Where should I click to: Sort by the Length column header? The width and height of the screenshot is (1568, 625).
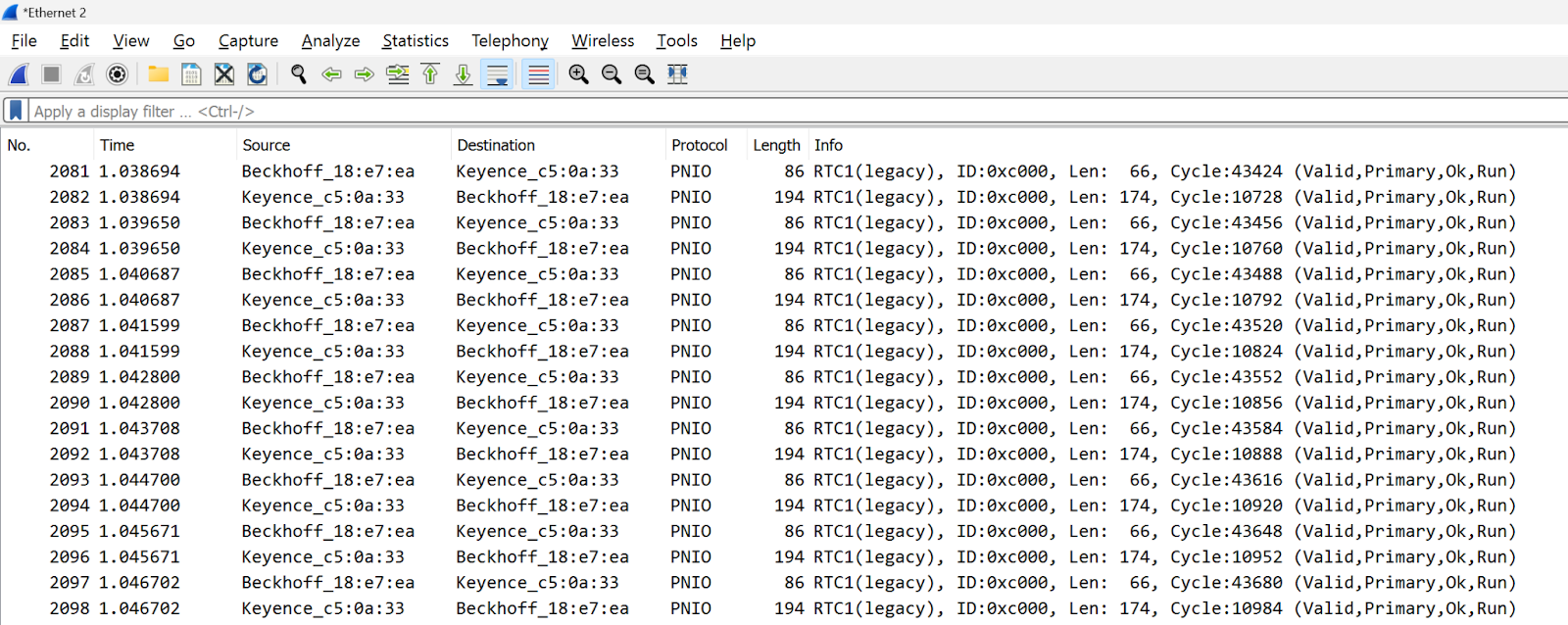point(777,145)
